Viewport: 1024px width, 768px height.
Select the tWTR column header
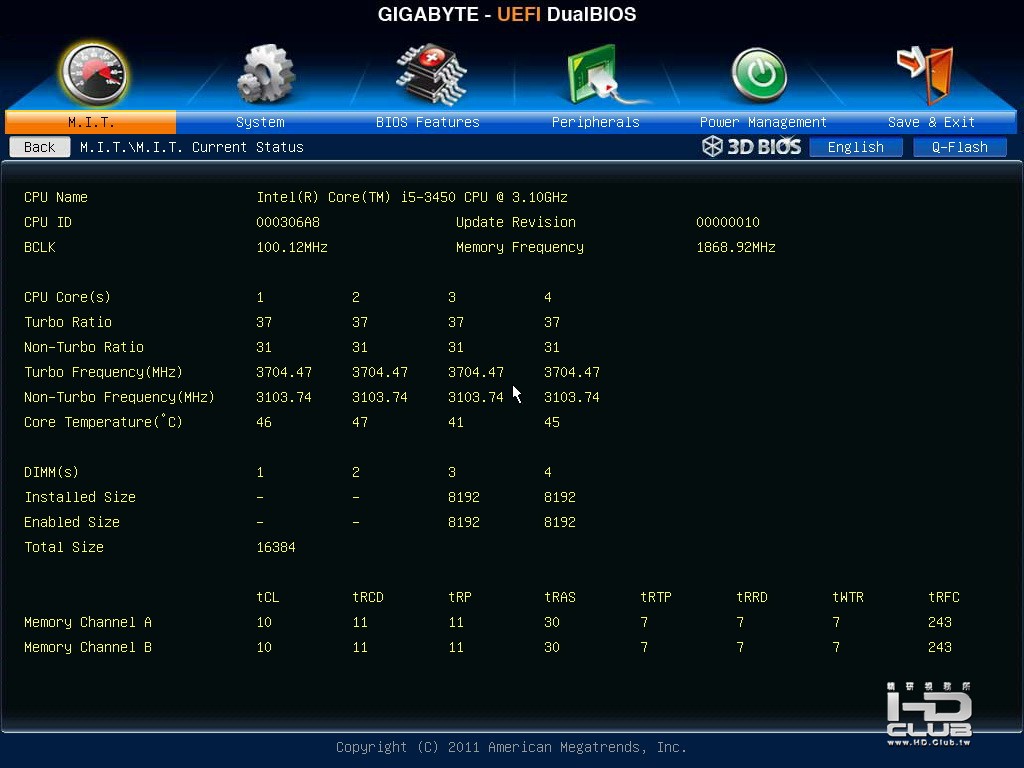coord(848,597)
